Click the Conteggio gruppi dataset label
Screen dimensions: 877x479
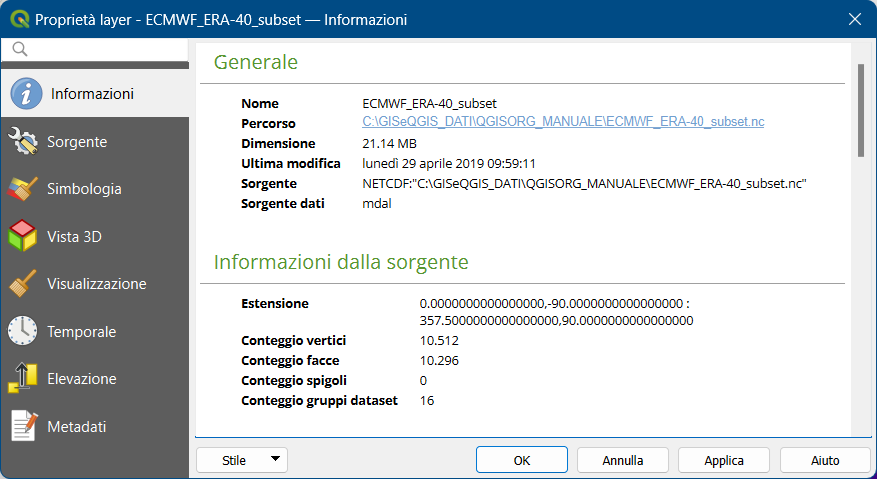pos(319,401)
